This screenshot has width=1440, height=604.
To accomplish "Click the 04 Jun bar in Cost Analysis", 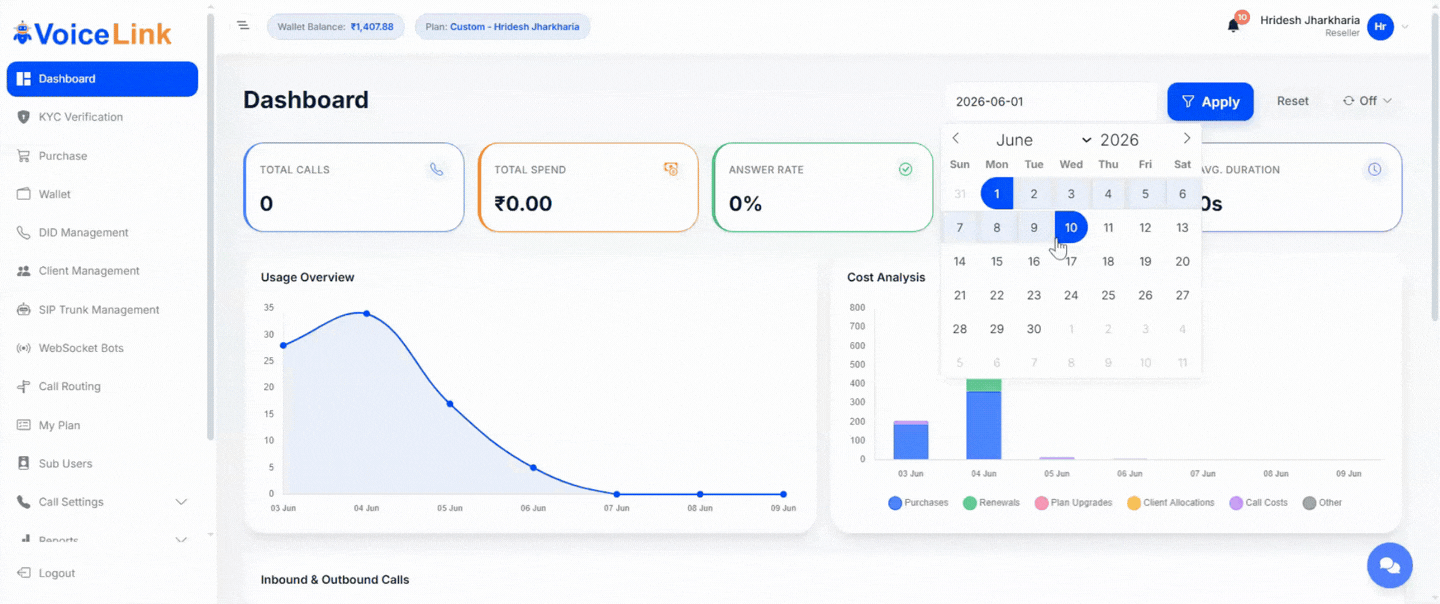I will (984, 419).
